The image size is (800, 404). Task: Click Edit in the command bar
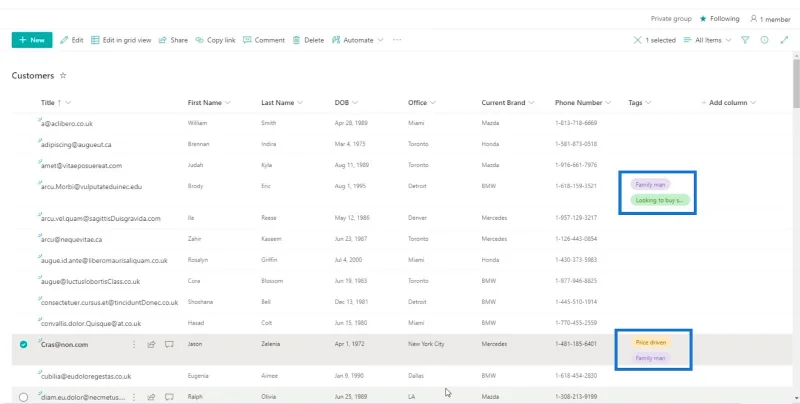[x=71, y=40]
